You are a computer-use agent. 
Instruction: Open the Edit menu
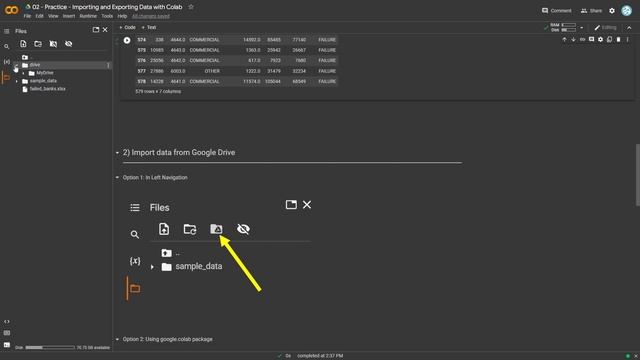tap(39, 16)
